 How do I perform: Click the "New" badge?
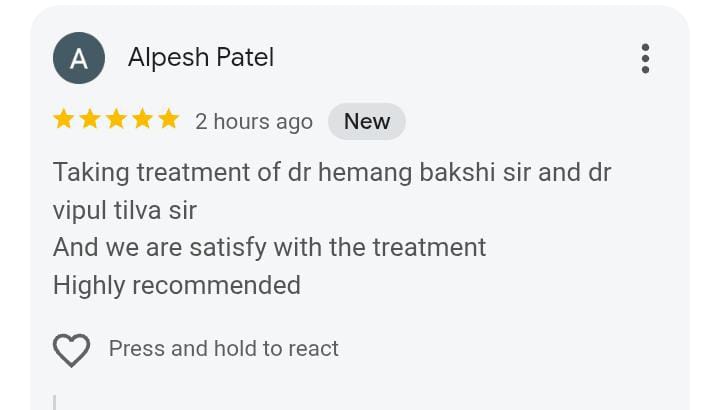pos(367,121)
